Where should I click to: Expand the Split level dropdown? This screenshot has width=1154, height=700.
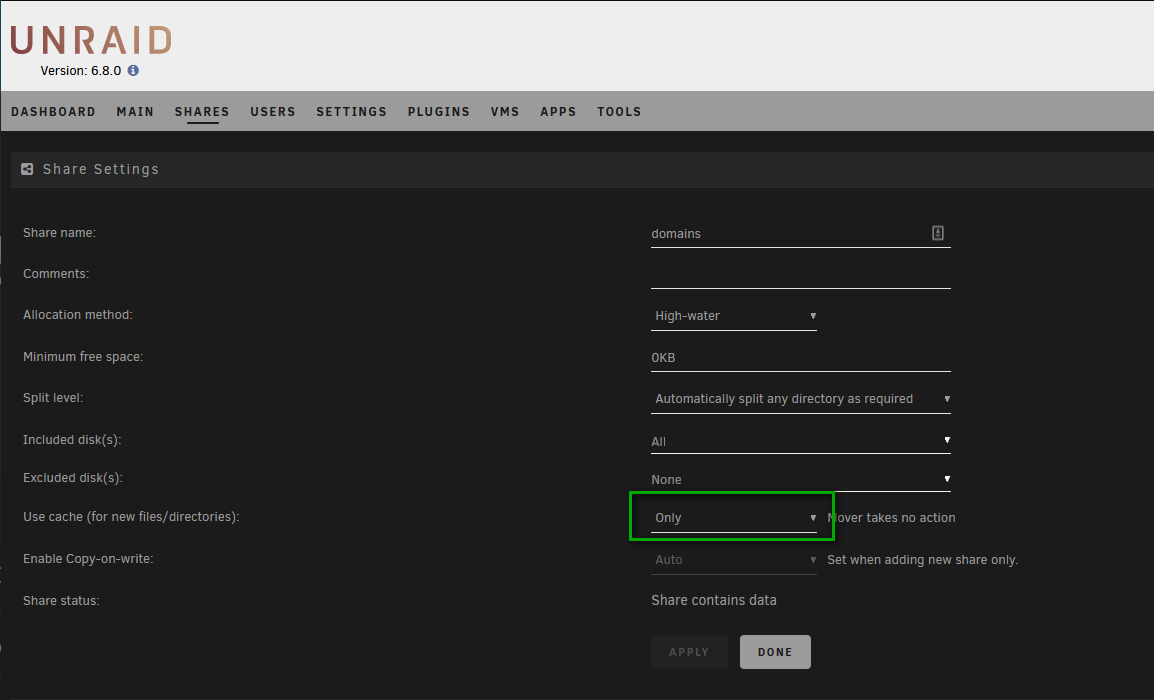pyautogui.click(x=801, y=399)
